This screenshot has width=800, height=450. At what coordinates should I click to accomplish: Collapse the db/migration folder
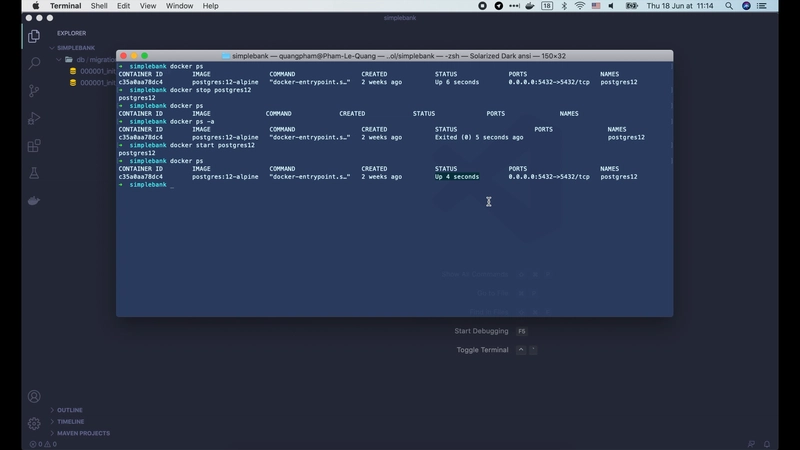pyautogui.click(x=86, y=60)
